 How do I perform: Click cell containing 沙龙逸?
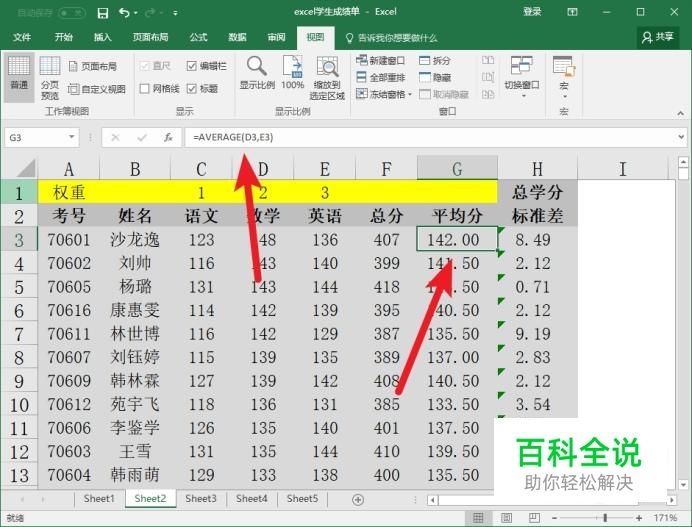(135, 240)
